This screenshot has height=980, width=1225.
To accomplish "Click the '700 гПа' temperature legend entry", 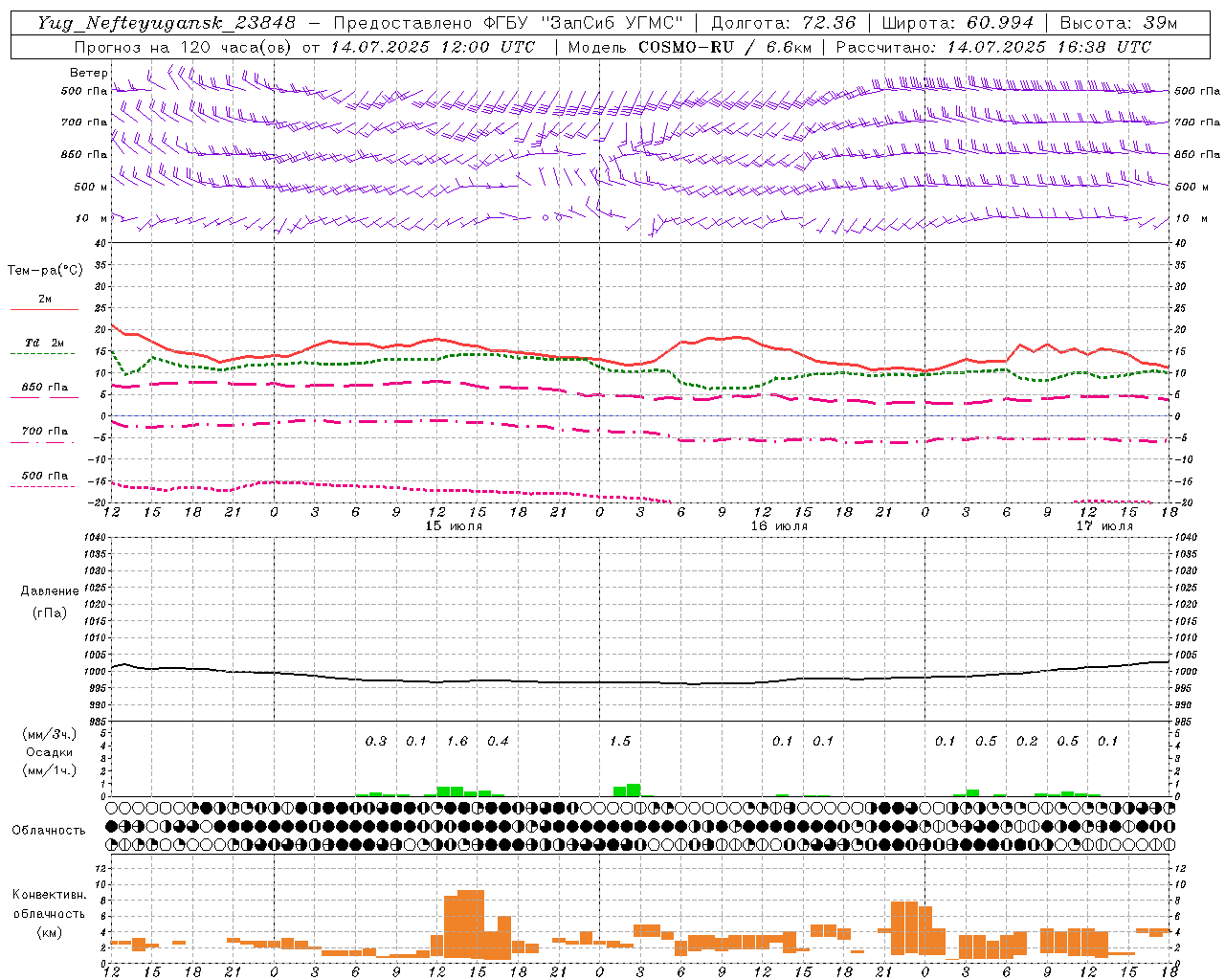I will tap(44, 432).
